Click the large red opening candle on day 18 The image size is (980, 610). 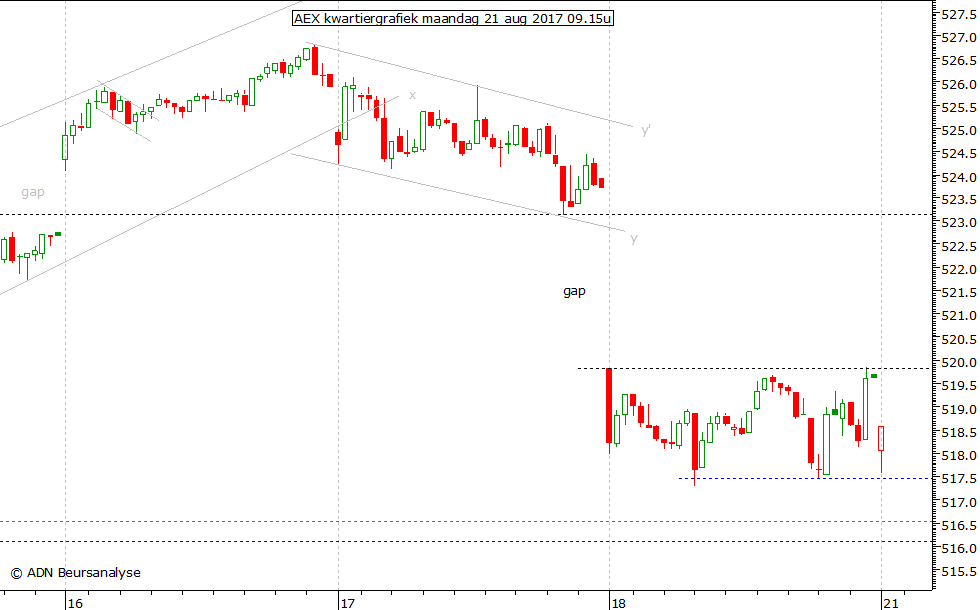[609, 406]
